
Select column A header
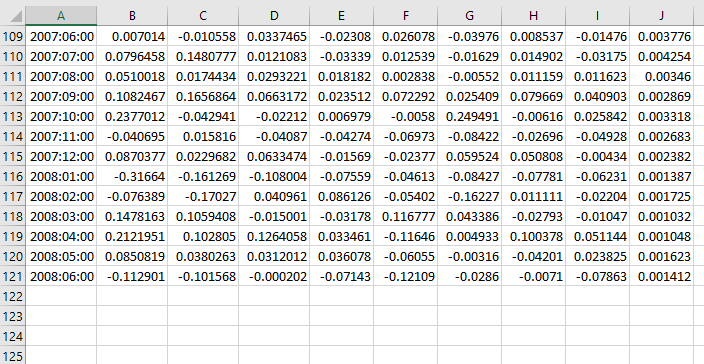pos(61,16)
